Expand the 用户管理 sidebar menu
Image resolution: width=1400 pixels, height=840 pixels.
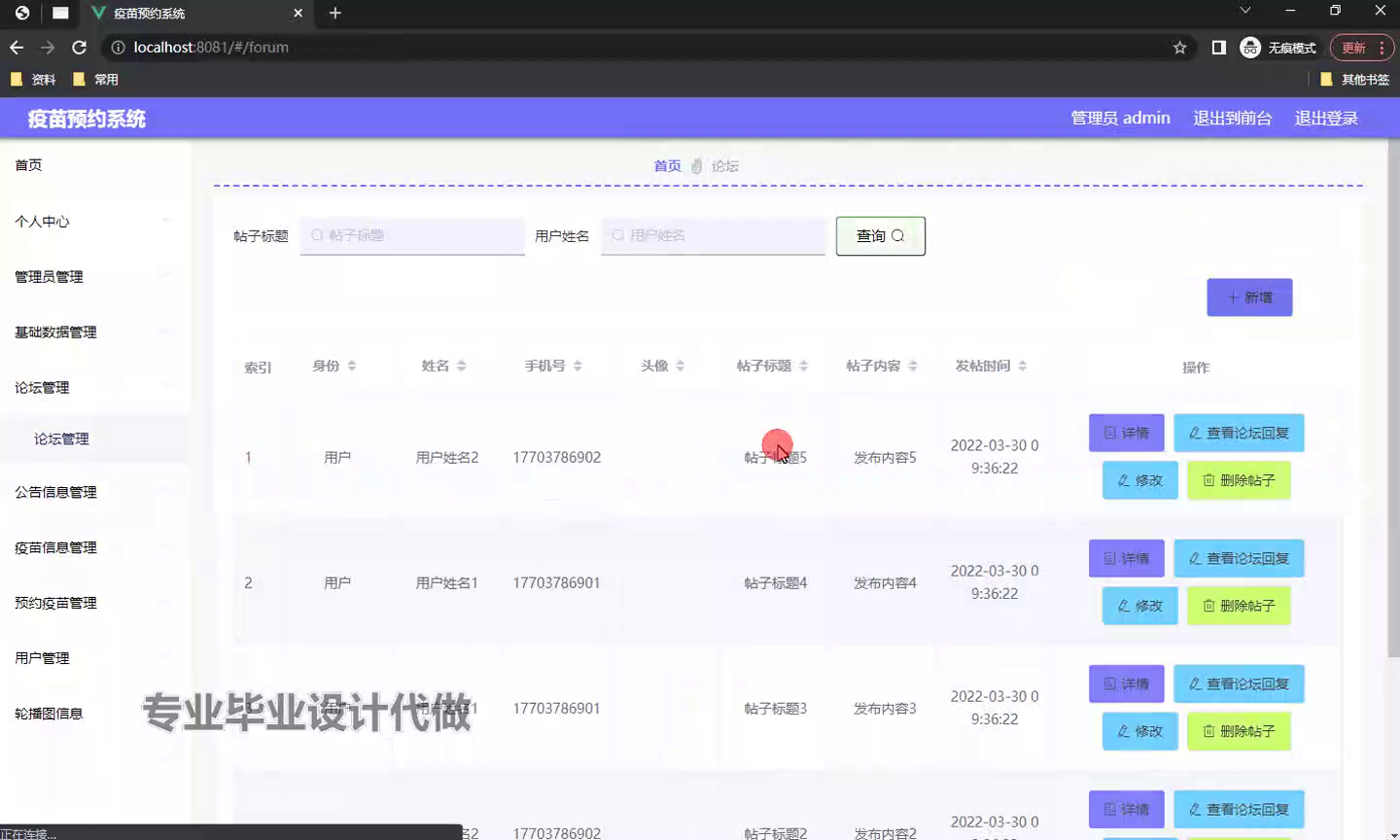pos(94,658)
